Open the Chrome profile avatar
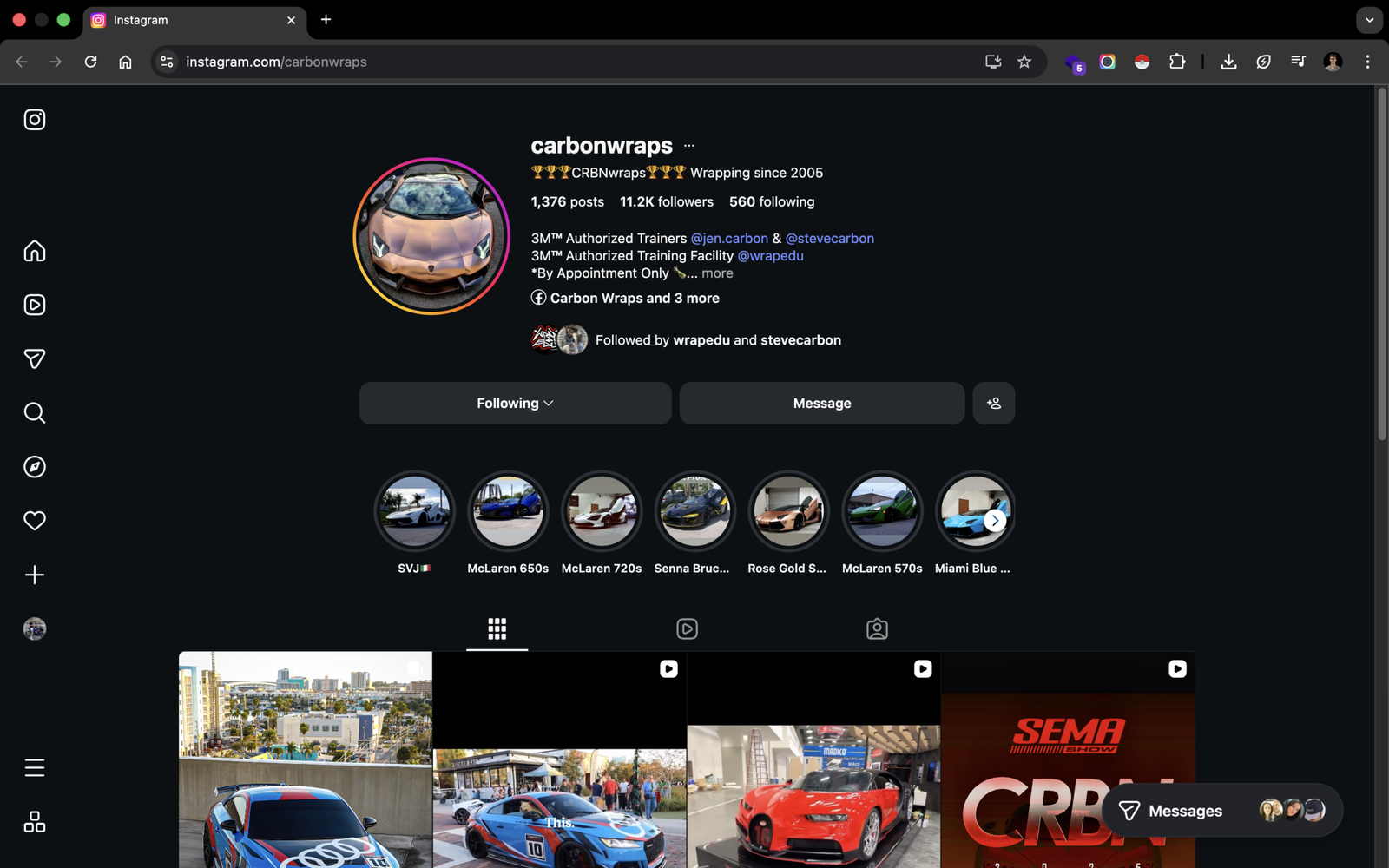 pos(1333,62)
